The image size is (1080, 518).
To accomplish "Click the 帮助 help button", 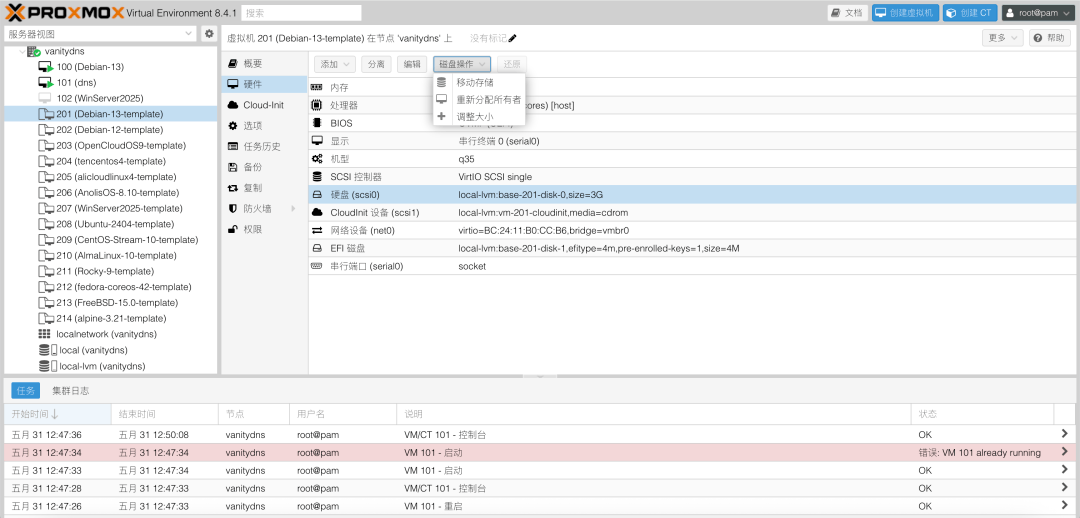I will 1050,38.
